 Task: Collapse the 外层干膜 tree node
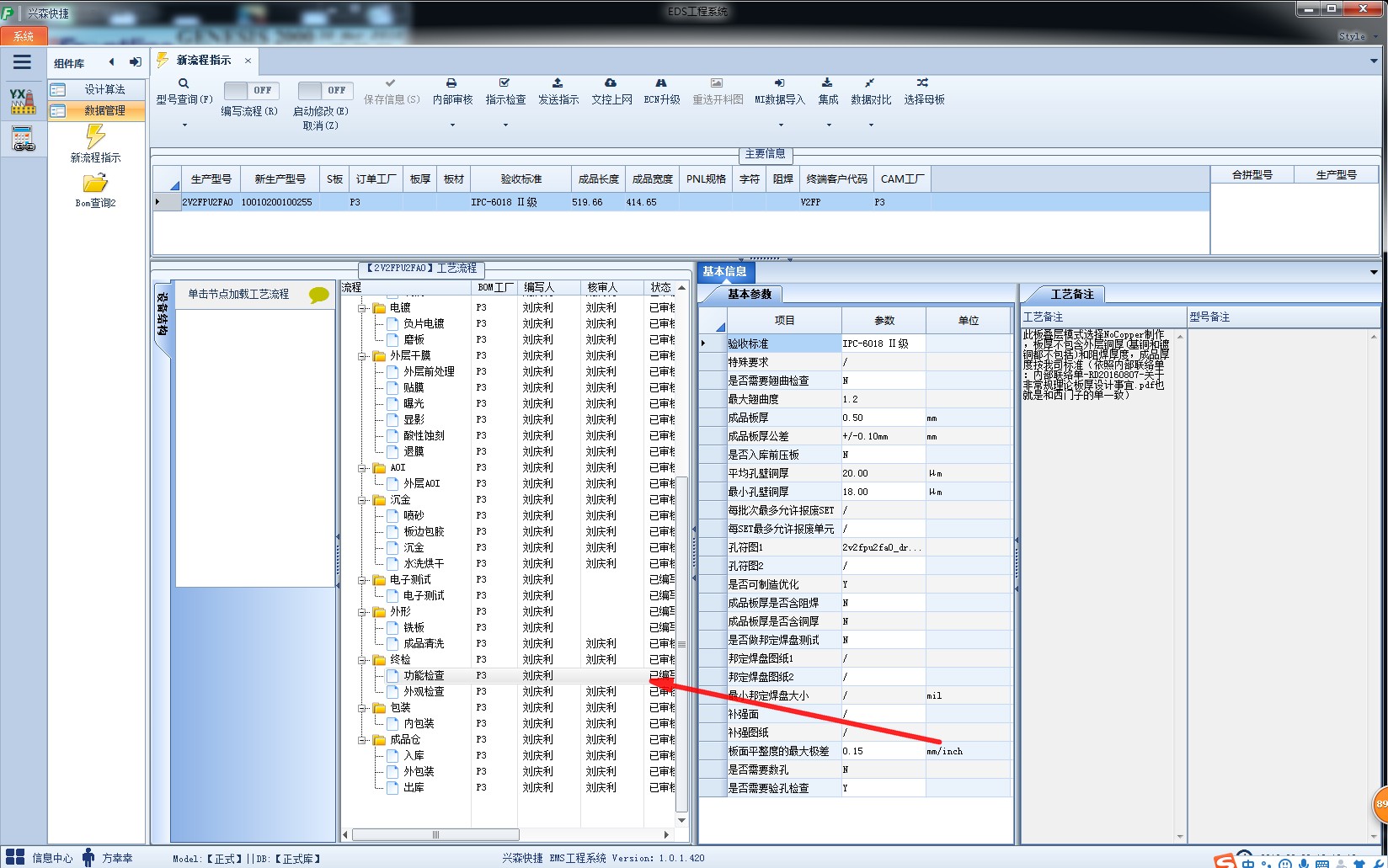point(362,356)
